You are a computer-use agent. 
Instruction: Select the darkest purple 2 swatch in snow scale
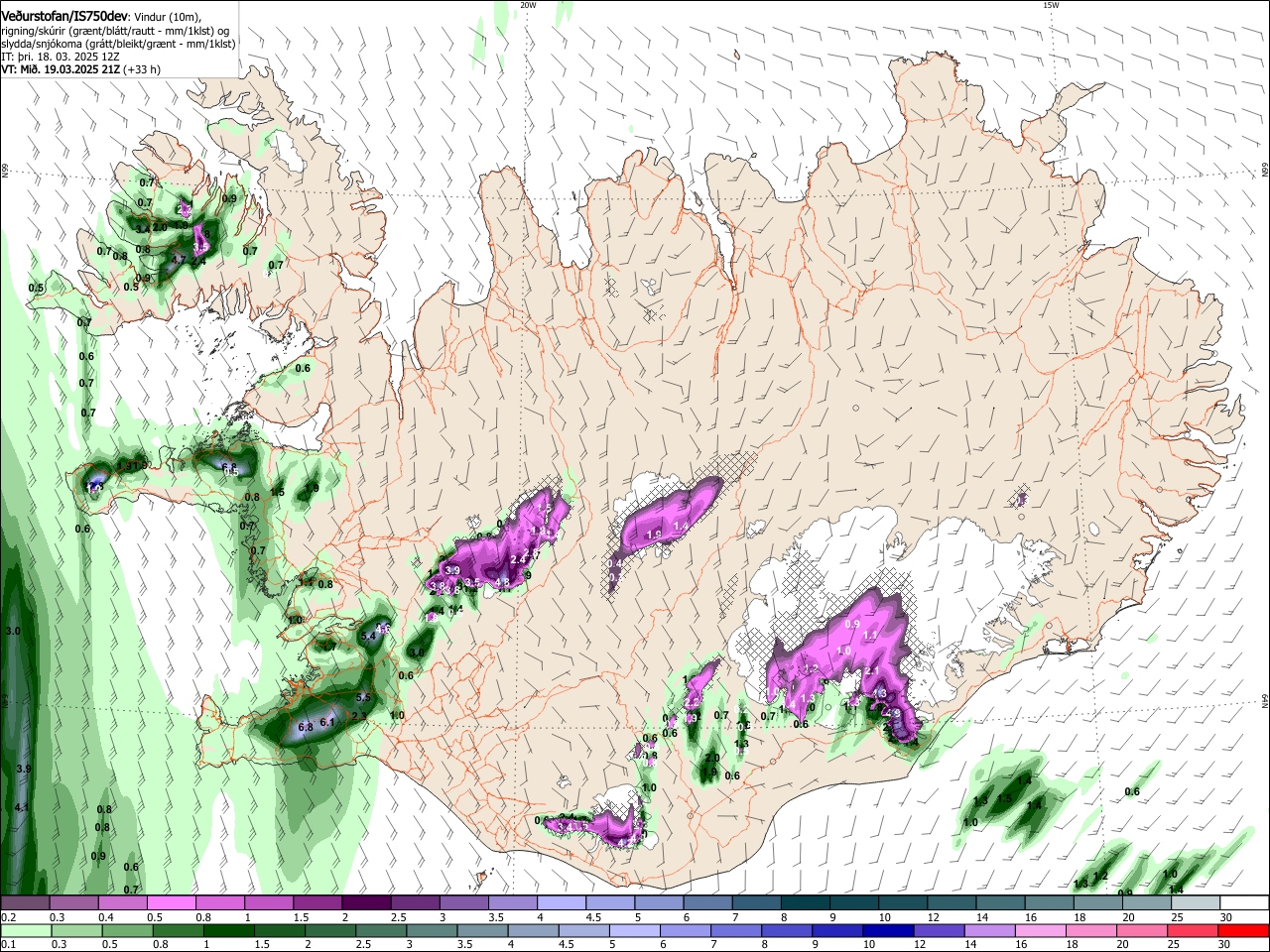(x=365, y=903)
